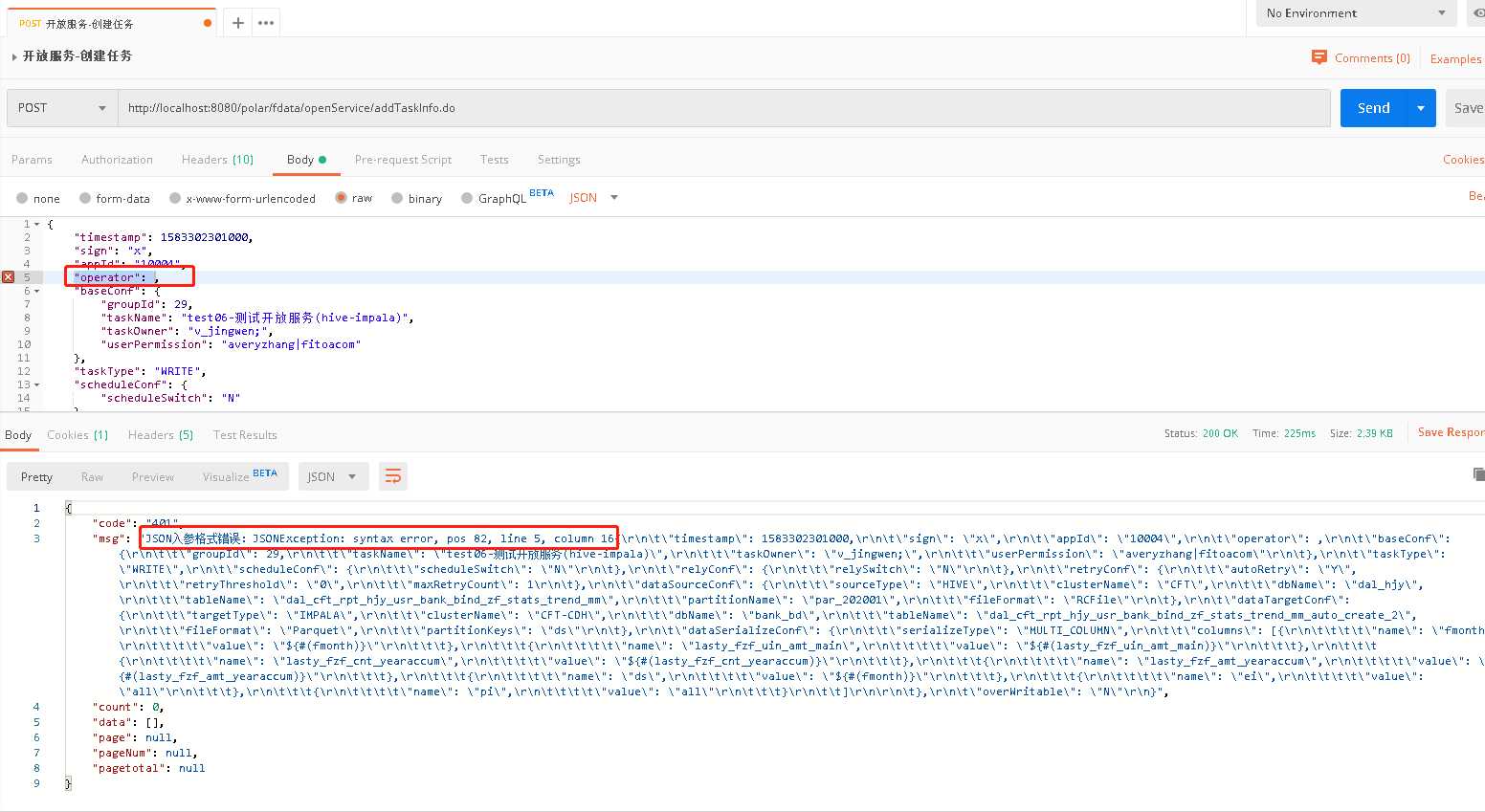Select the request Body tab
Screen dimensions: 1485x812
pyautogui.click(x=306, y=160)
